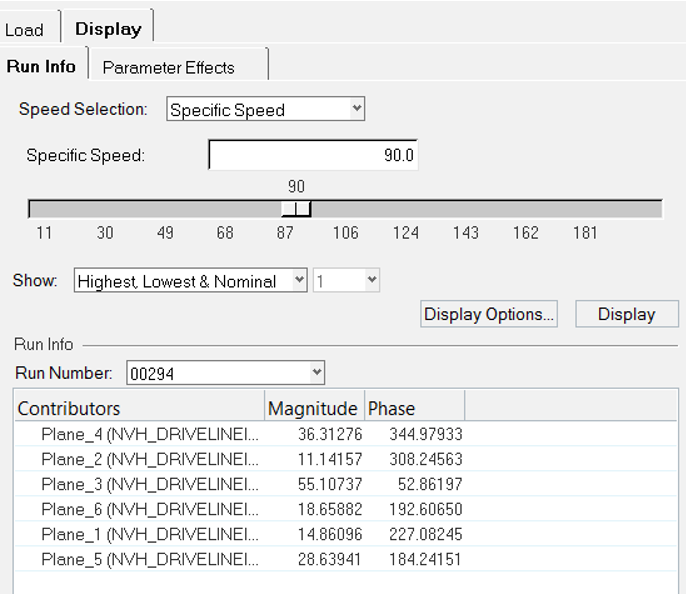
Task: Click the Display Options... button
Action: 489,314
